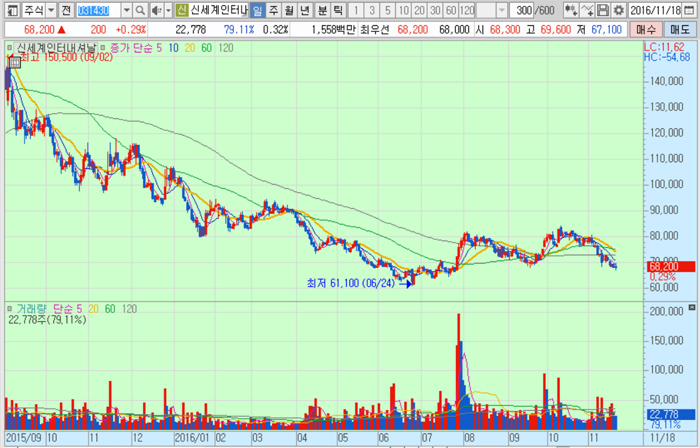This screenshot has width=700, height=448.
Task: Click the stock search magnifier icon
Action: [x=139, y=10]
